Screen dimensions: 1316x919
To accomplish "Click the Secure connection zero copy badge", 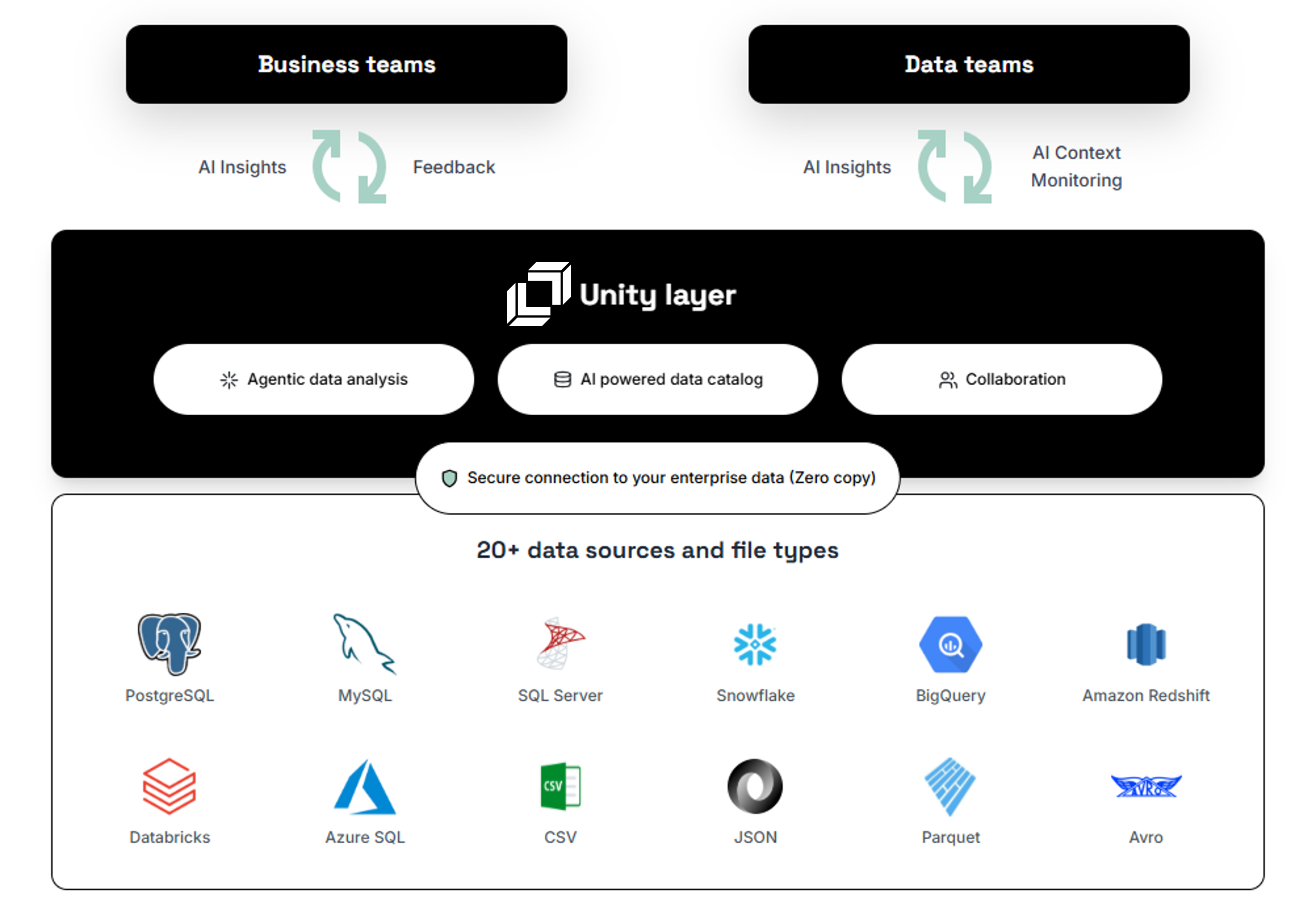I will 658,478.
